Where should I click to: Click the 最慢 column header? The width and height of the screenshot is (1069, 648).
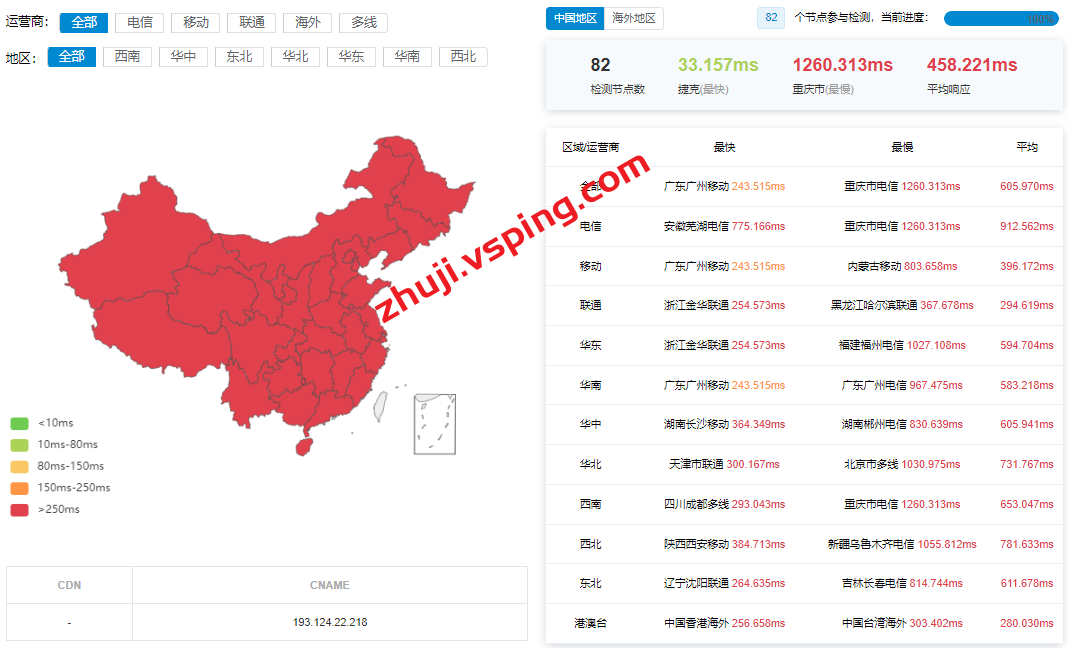pos(902,147)
